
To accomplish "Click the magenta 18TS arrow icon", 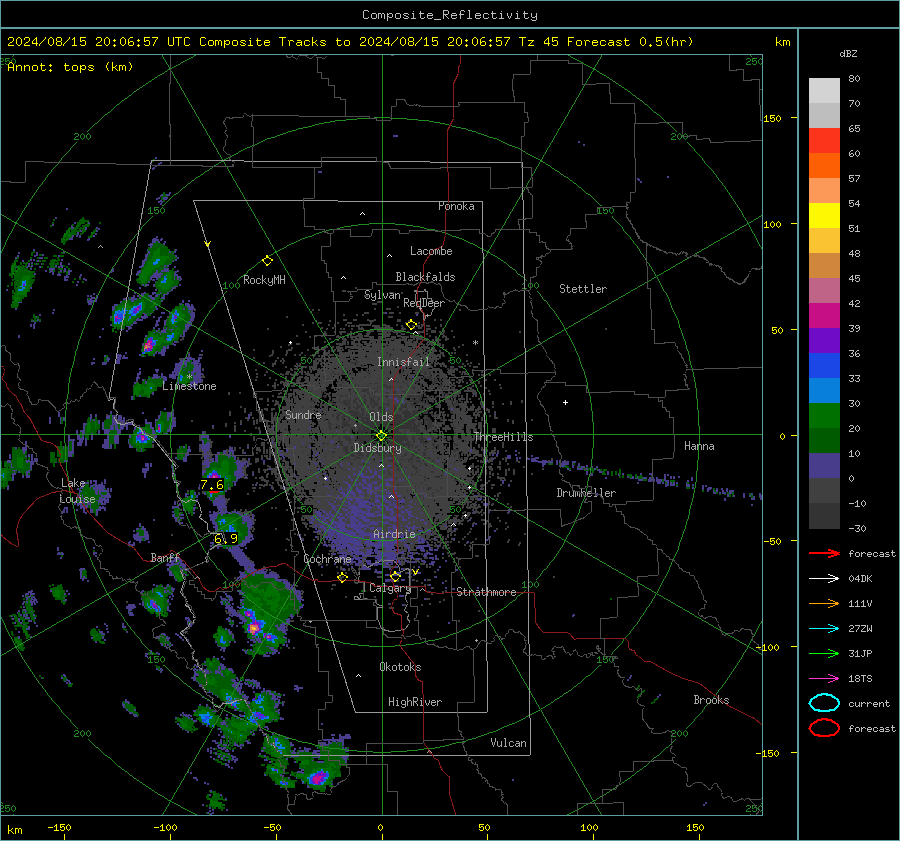I will coord(824,679).
